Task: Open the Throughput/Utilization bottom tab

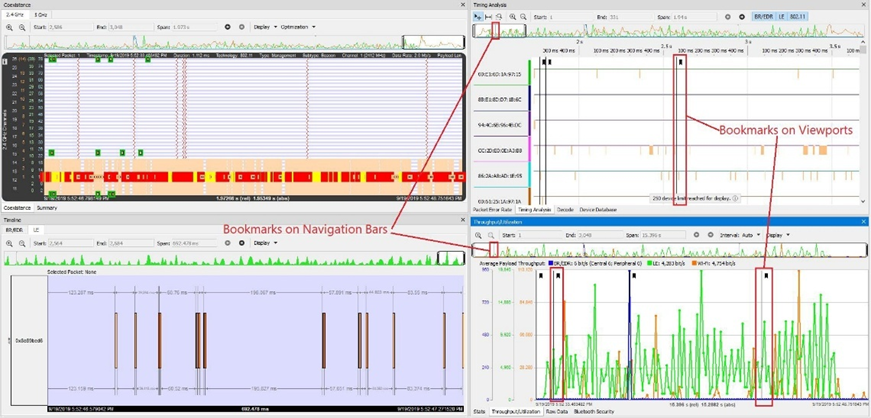Action: [x=515, y=412]
